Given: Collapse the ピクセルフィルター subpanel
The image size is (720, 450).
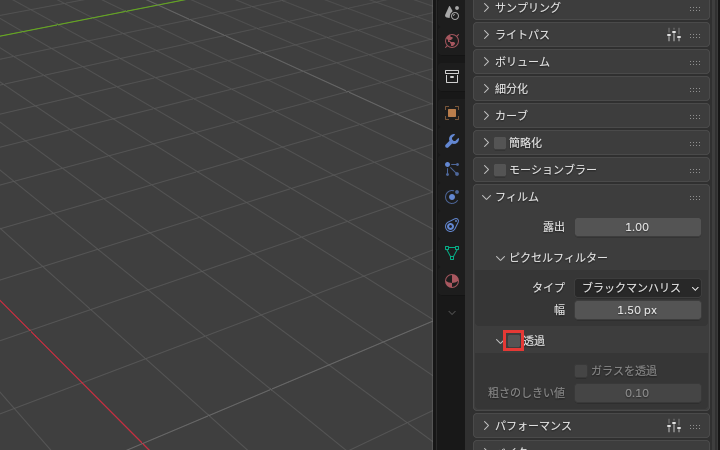Looking at the screenshot, I should point(500,258).
